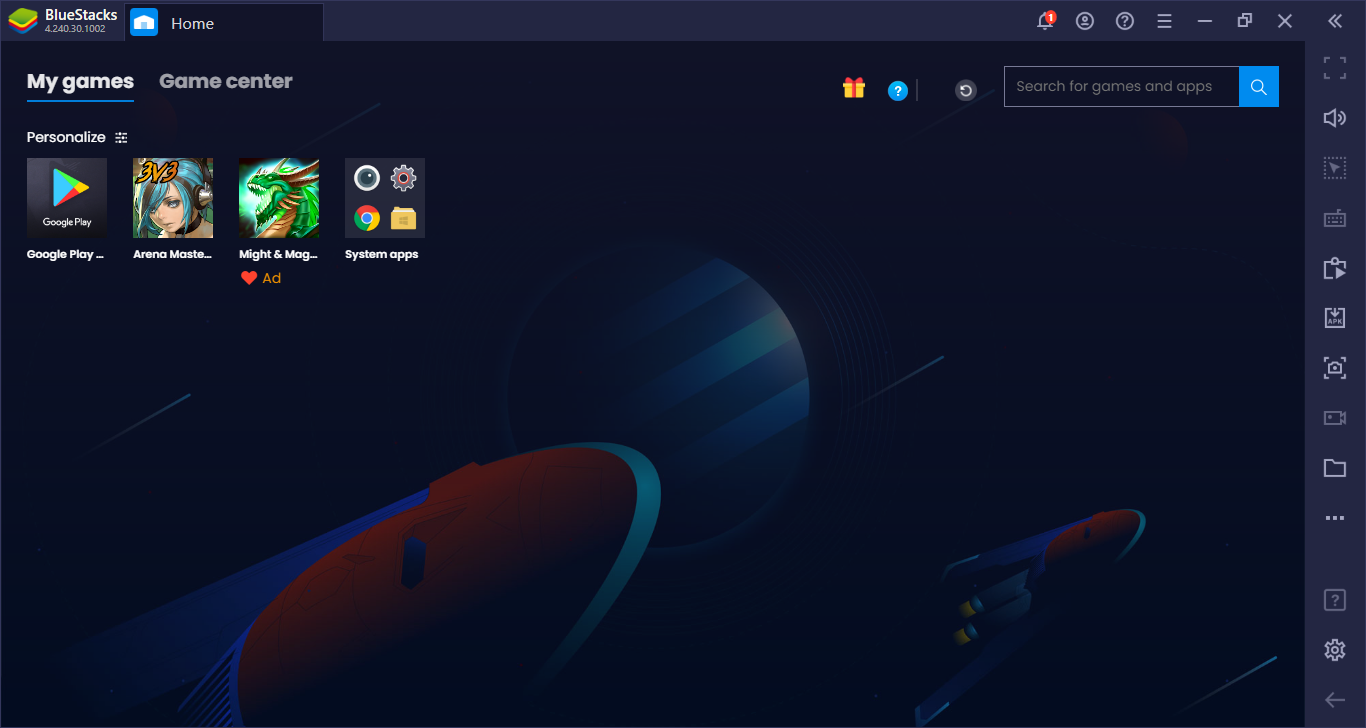Open the game controls keyboard icon
Image resolution: width=1366 pixels, height=728 pixels.
point(1335,219)
